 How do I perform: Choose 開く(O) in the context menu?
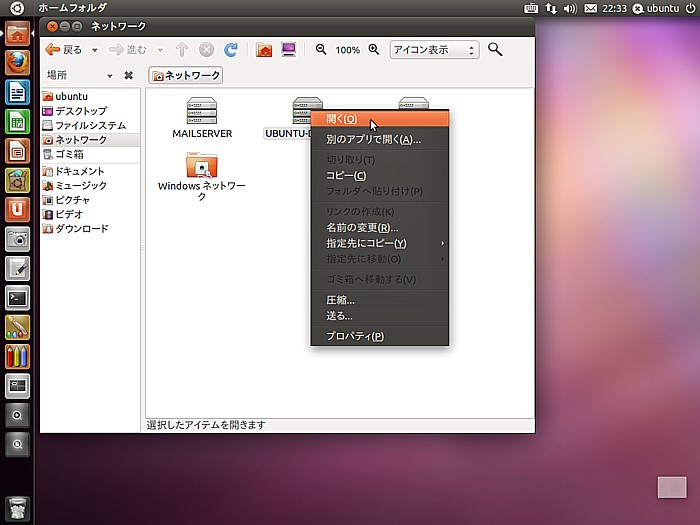(x=341, y=119)
